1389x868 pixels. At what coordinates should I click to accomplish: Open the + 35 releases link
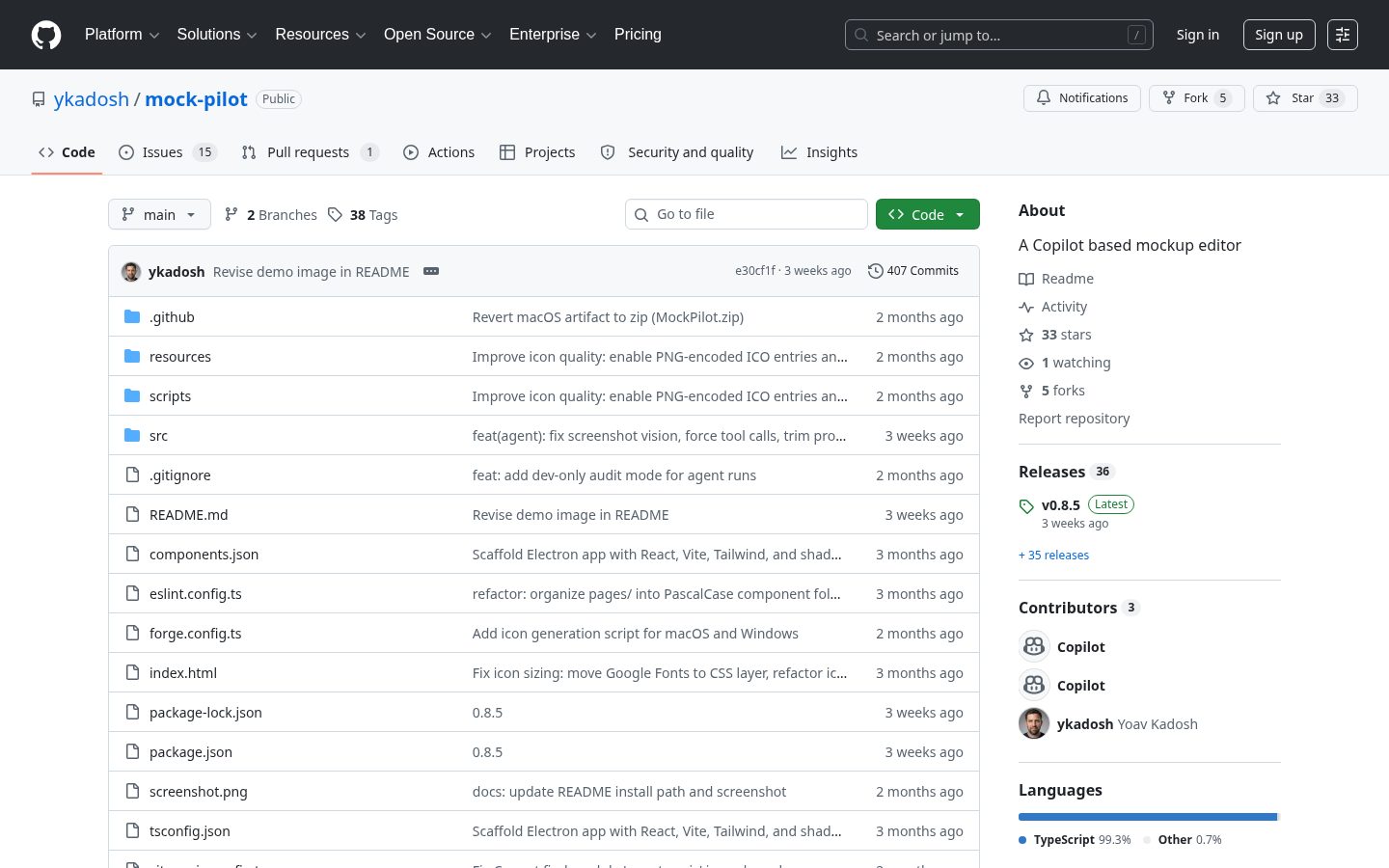1053,556
